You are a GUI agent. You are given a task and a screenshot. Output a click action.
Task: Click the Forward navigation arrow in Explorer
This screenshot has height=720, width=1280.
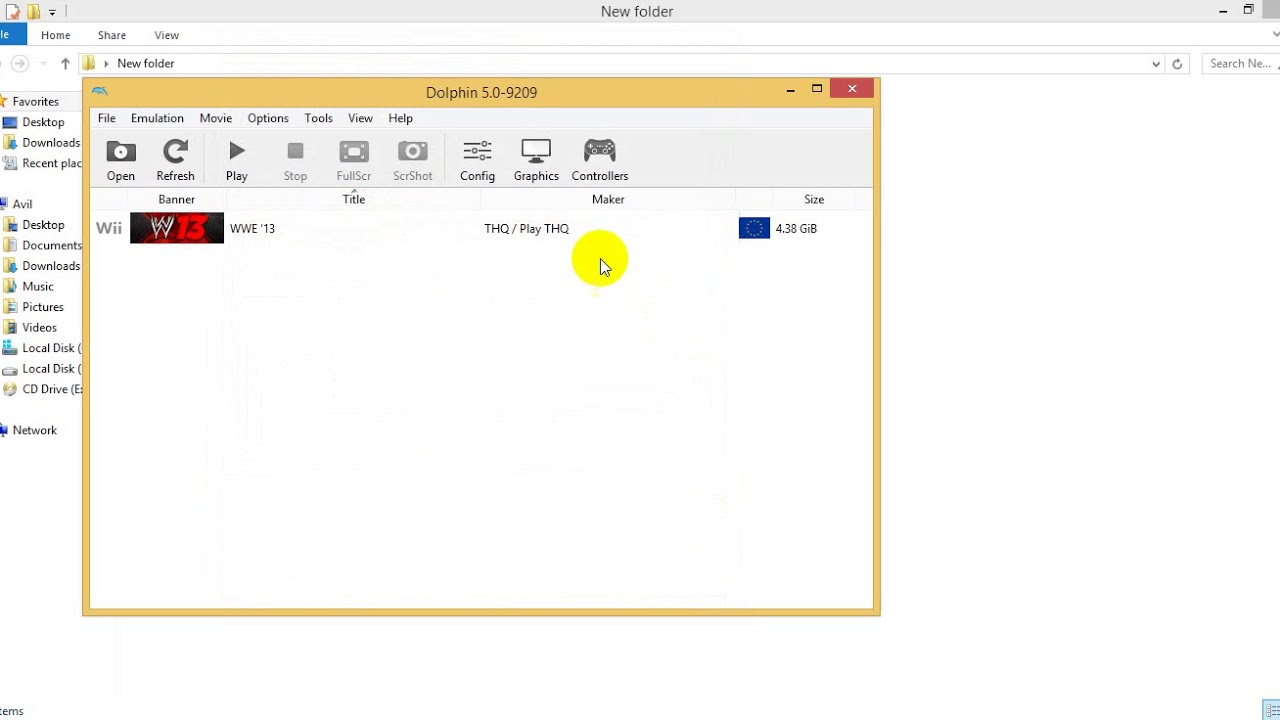(20, 64)
